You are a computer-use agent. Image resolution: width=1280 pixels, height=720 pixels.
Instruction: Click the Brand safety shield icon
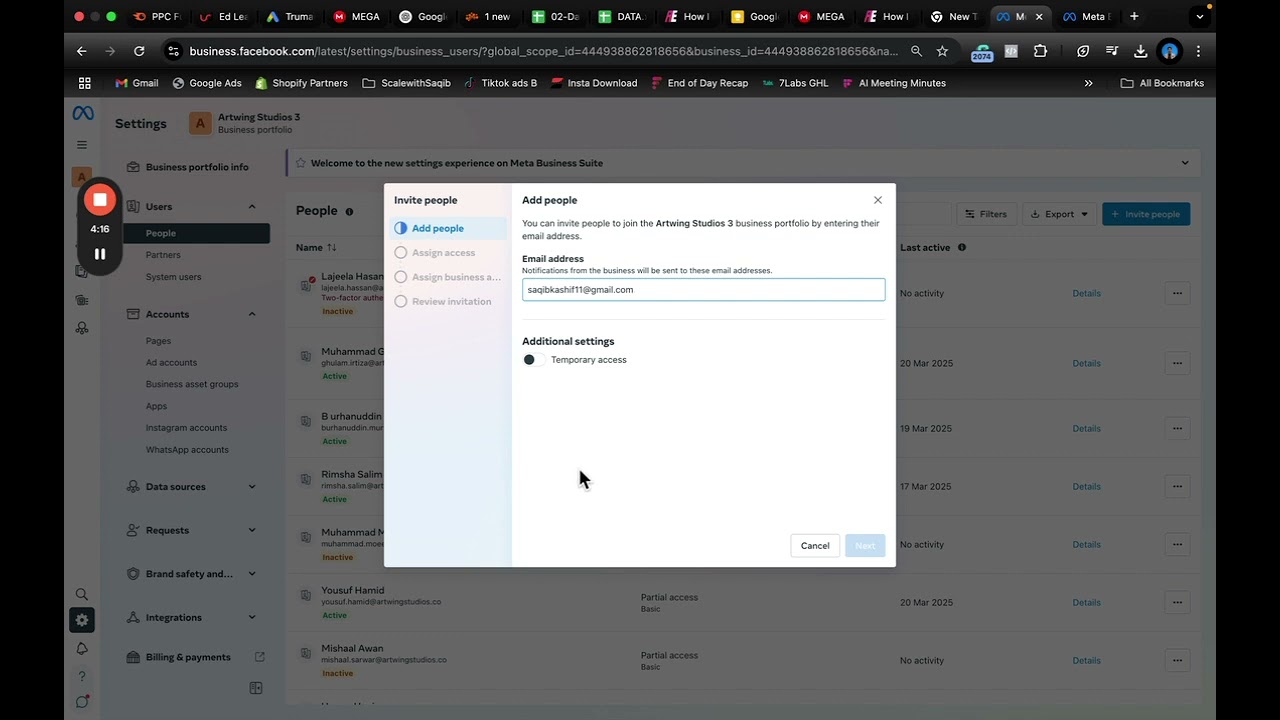tap(133, 574)
